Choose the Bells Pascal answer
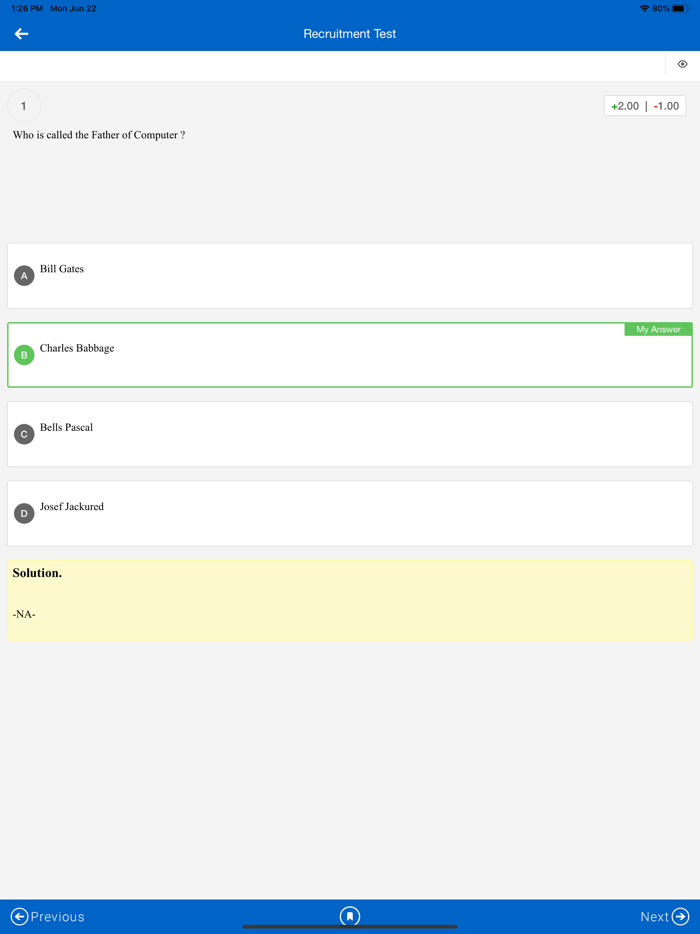700x934 pixels. [66, 427]
